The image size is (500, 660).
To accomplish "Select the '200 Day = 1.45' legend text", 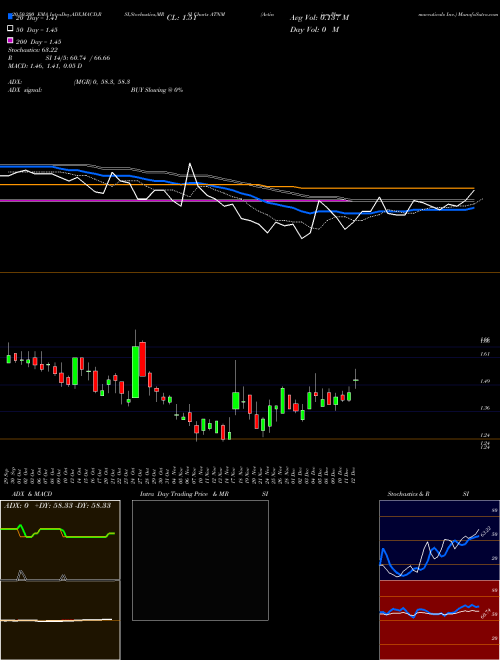I will click(39, 42).
